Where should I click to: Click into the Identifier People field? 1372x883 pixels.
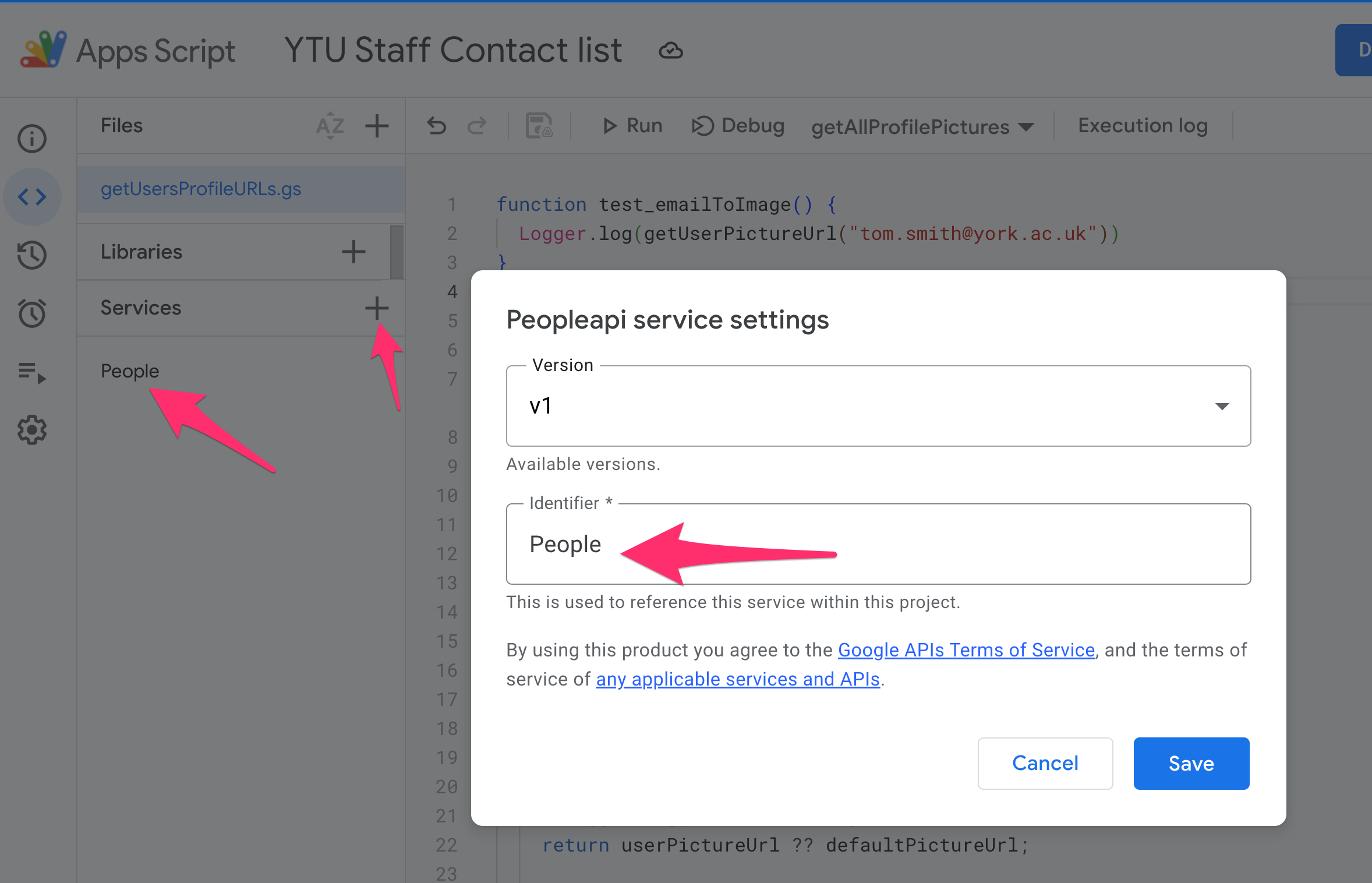pos(878,544)
